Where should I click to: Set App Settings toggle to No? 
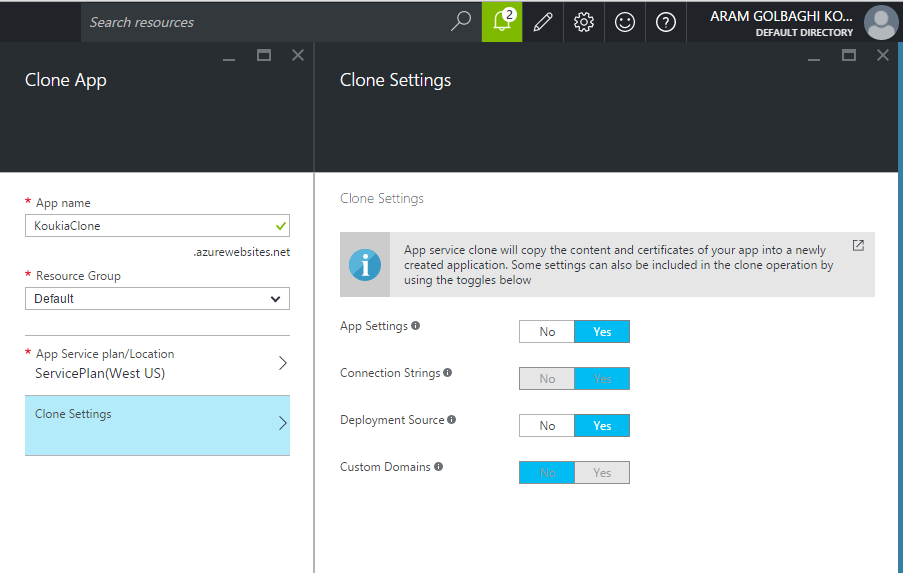(x=547, y=332)
